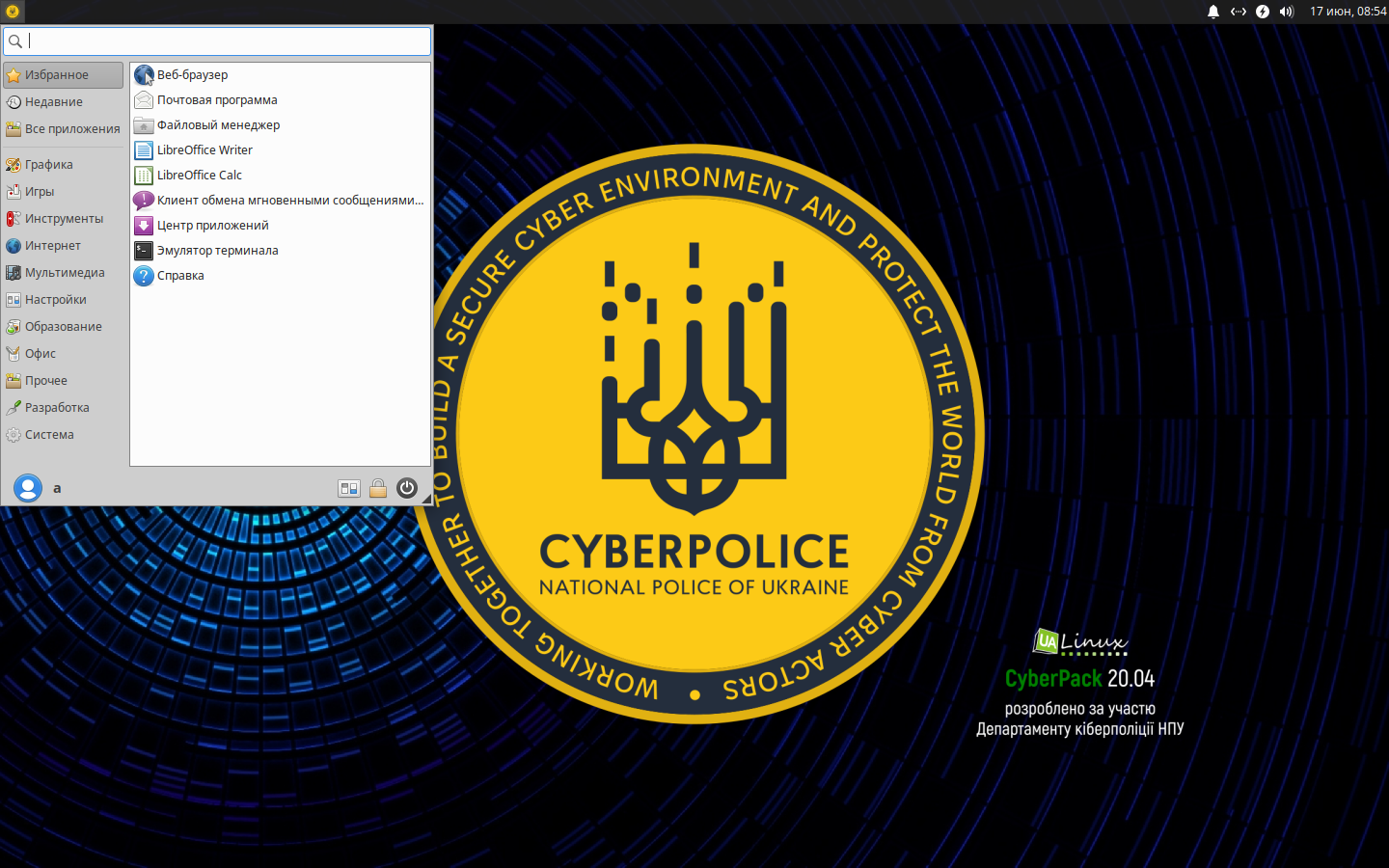The image size is (1389, 868).
Task: Select the Недавние category
Action: coord(64,102)
